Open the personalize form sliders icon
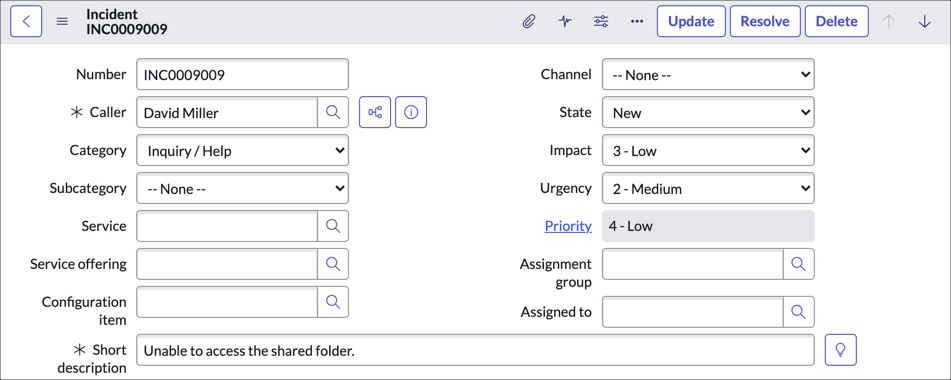Screen dimensions: 951x380 [601, 21]
